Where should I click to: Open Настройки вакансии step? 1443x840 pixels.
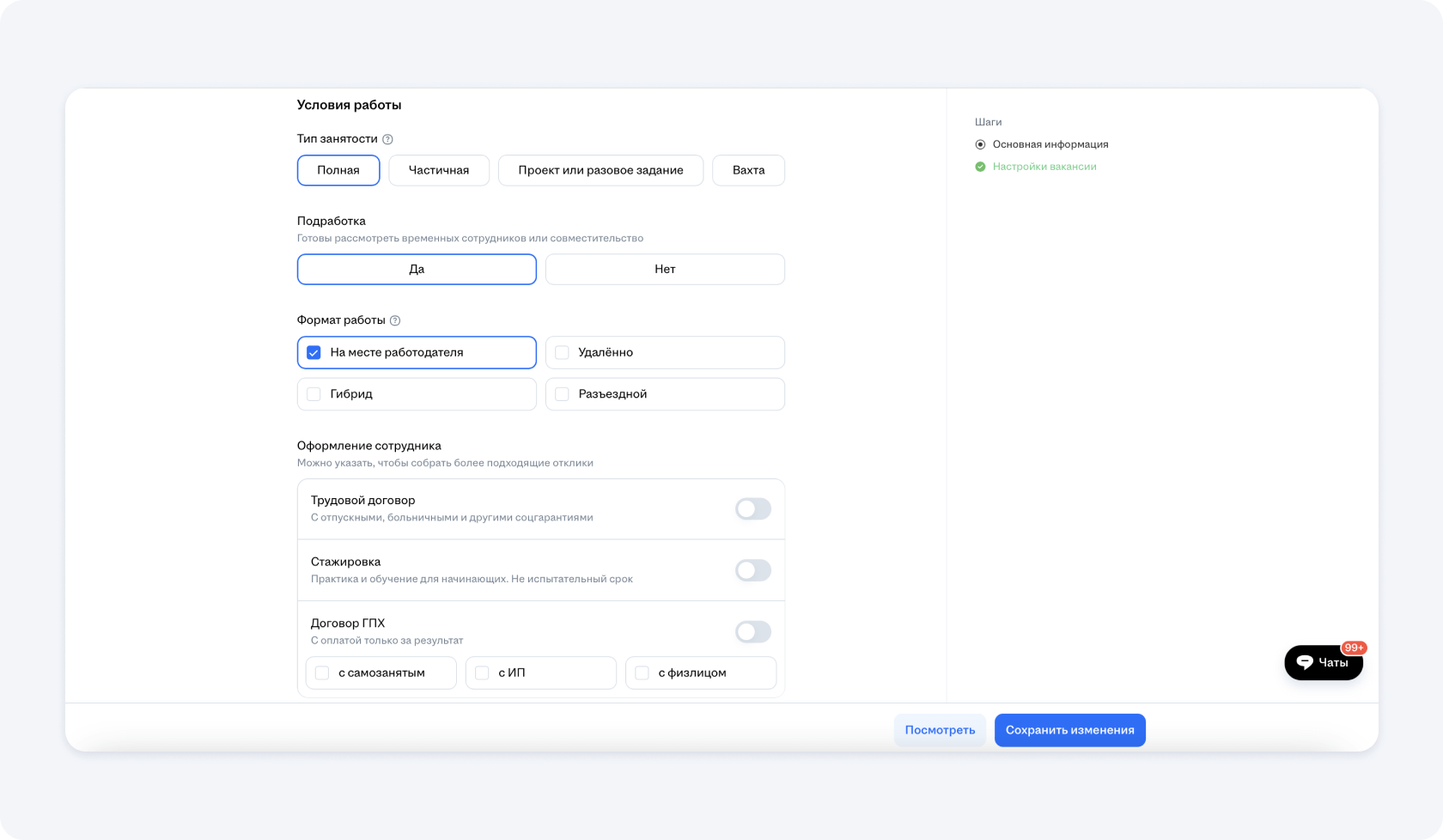[1044, 167]
